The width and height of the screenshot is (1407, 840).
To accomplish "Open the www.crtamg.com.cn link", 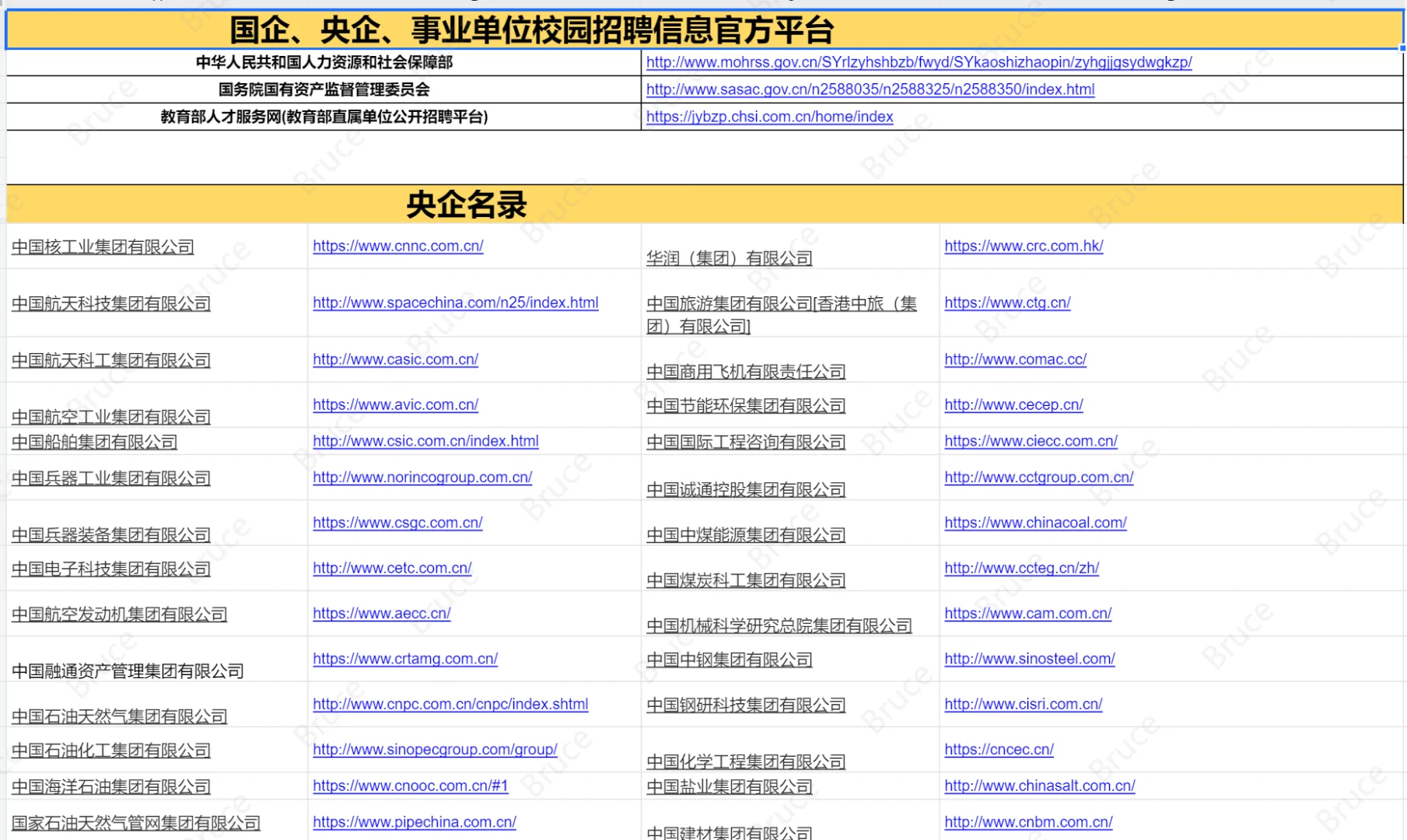I will [x=405, y=659].
